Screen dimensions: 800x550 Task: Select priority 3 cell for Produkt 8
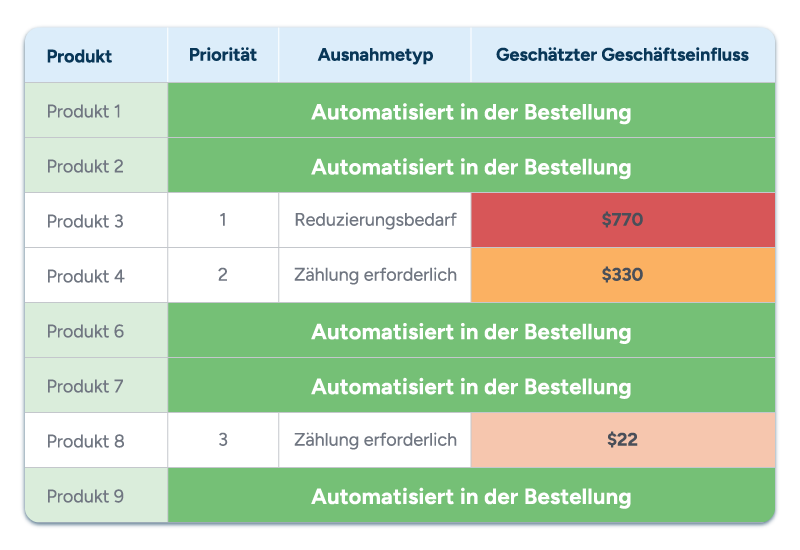[223, 440]
